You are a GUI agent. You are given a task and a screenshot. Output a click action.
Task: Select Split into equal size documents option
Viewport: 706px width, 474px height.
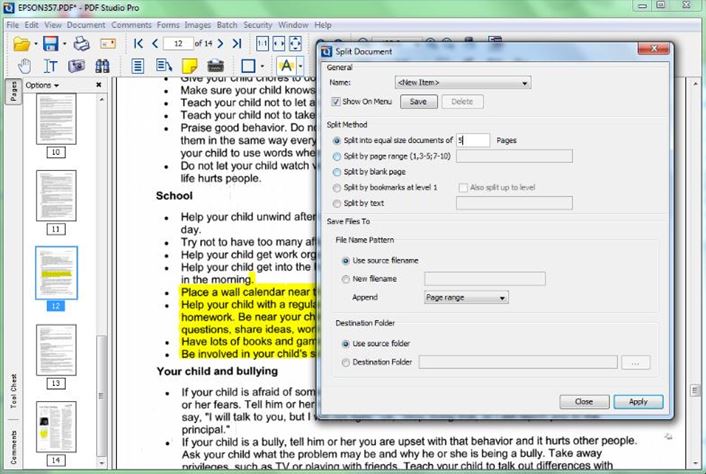336,140
